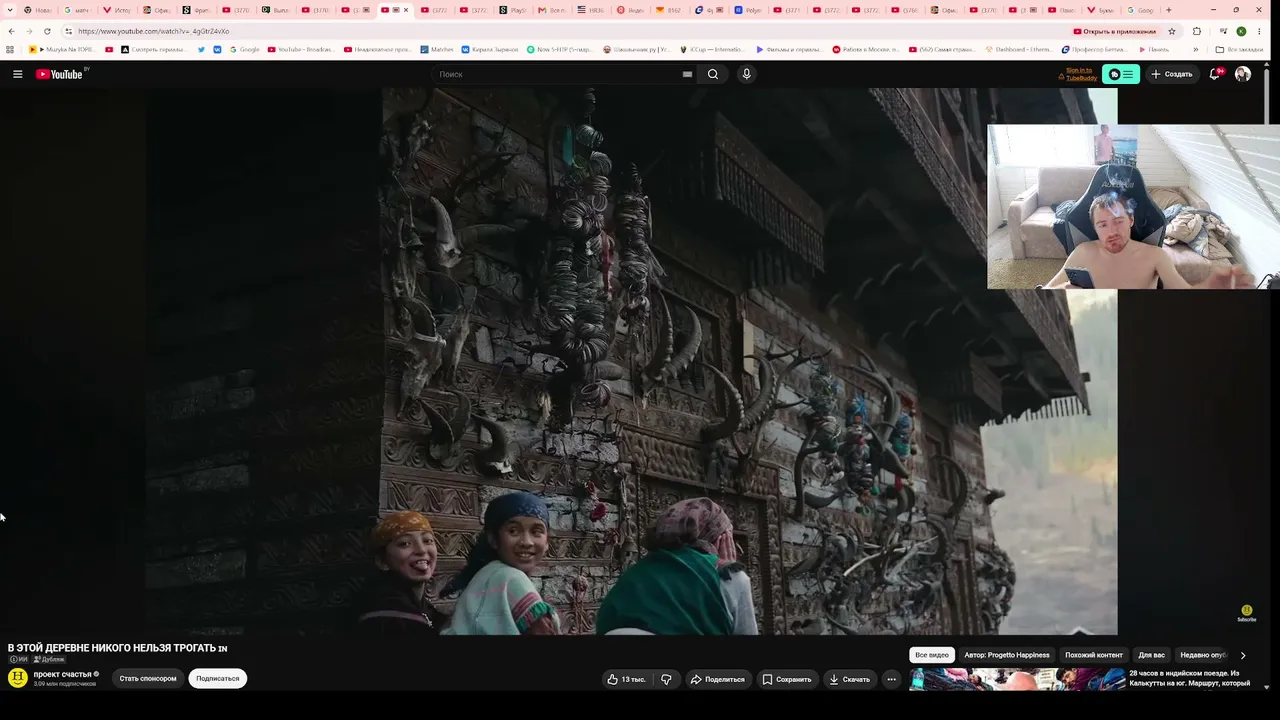
Task: Open the on-screen keyboard icon in search
Action: click(687, 74)
